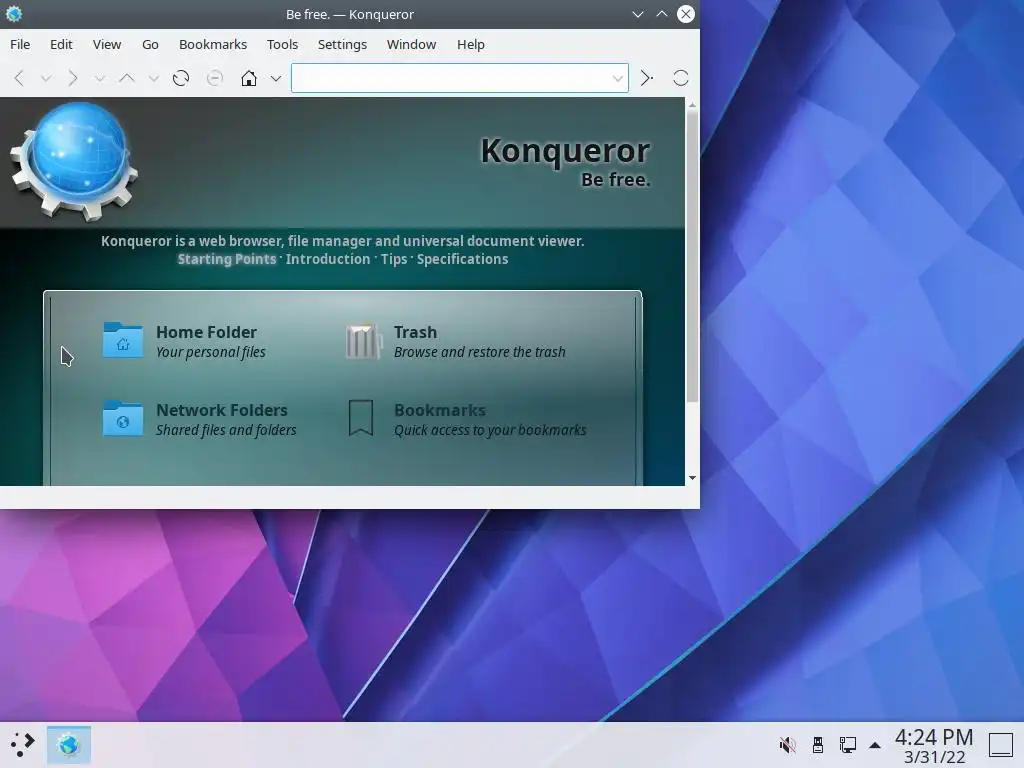Click the throbber animation icon
This screenshot has height=768, width=1024.
coord(680,78)
